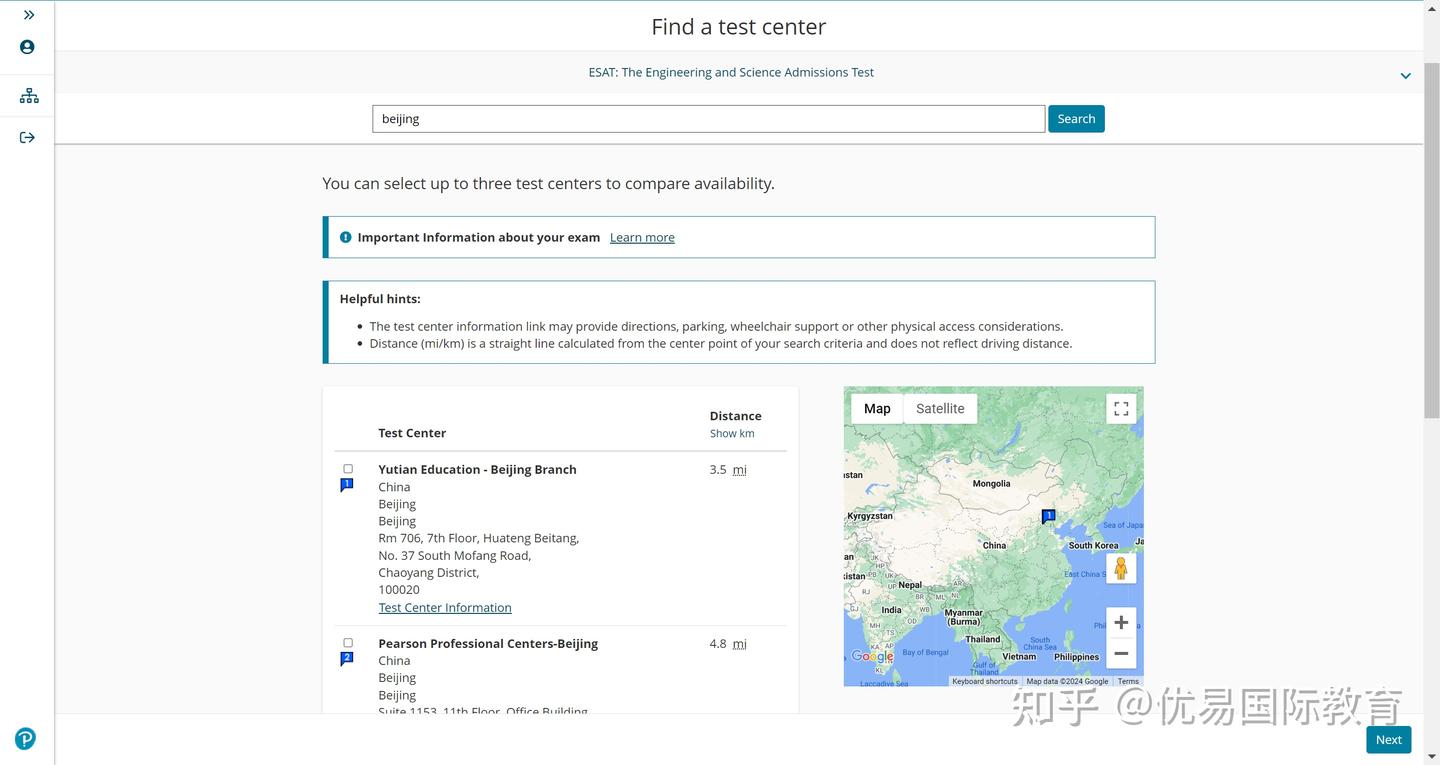
Task: Open the user profile icon in sidebar
Action: coord(27,47)
